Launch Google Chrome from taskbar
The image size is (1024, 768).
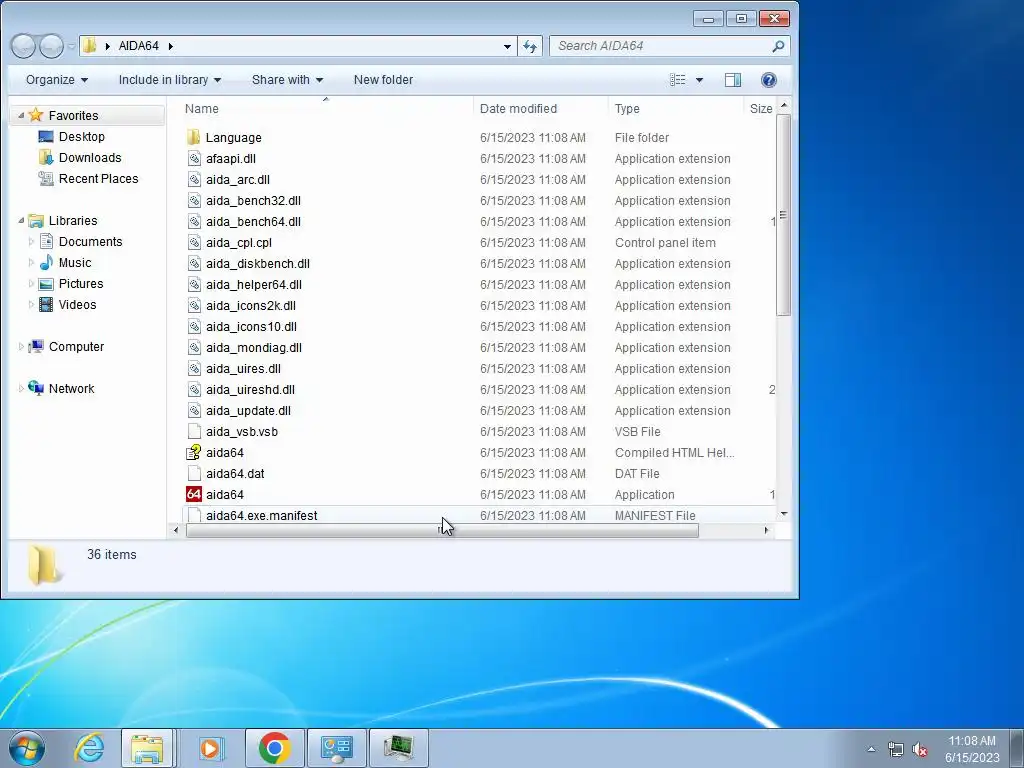click(x=274, y=748)
